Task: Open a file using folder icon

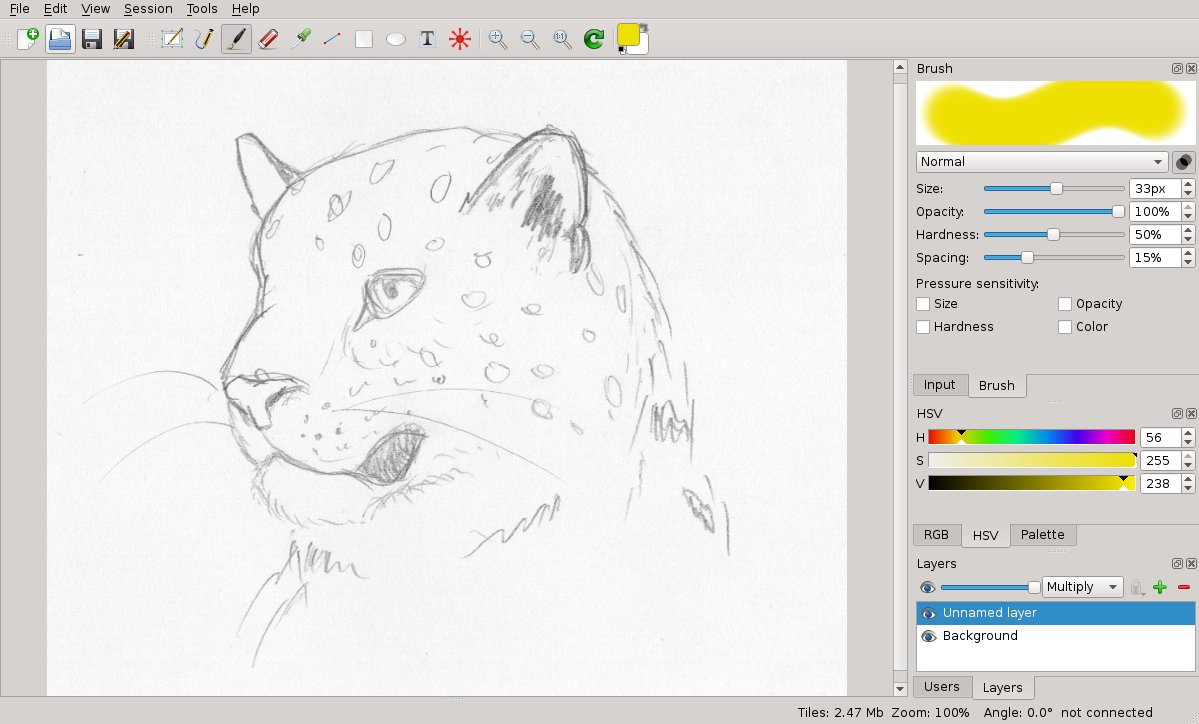Action: (60, 39)
